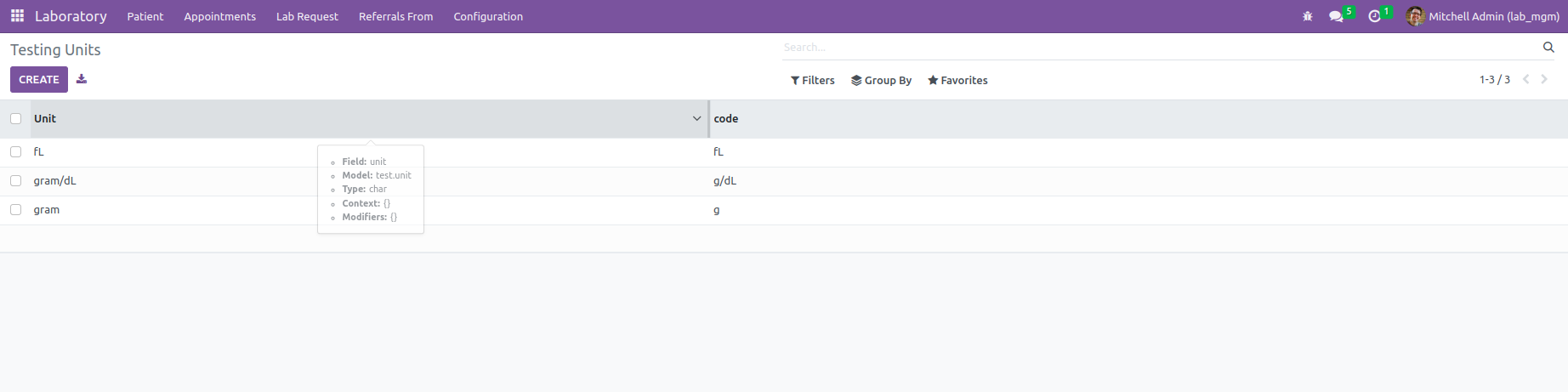Check the fL row checkbox
This screenshot has height=392, width=1568.
tap(15, 151)
